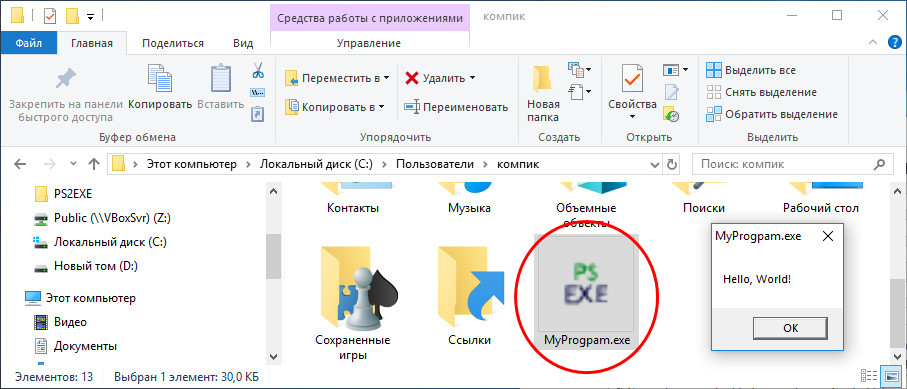Switch to details view icon
Image resolution: width=907 pixels, height=389 pixels.
pos(868,375)
